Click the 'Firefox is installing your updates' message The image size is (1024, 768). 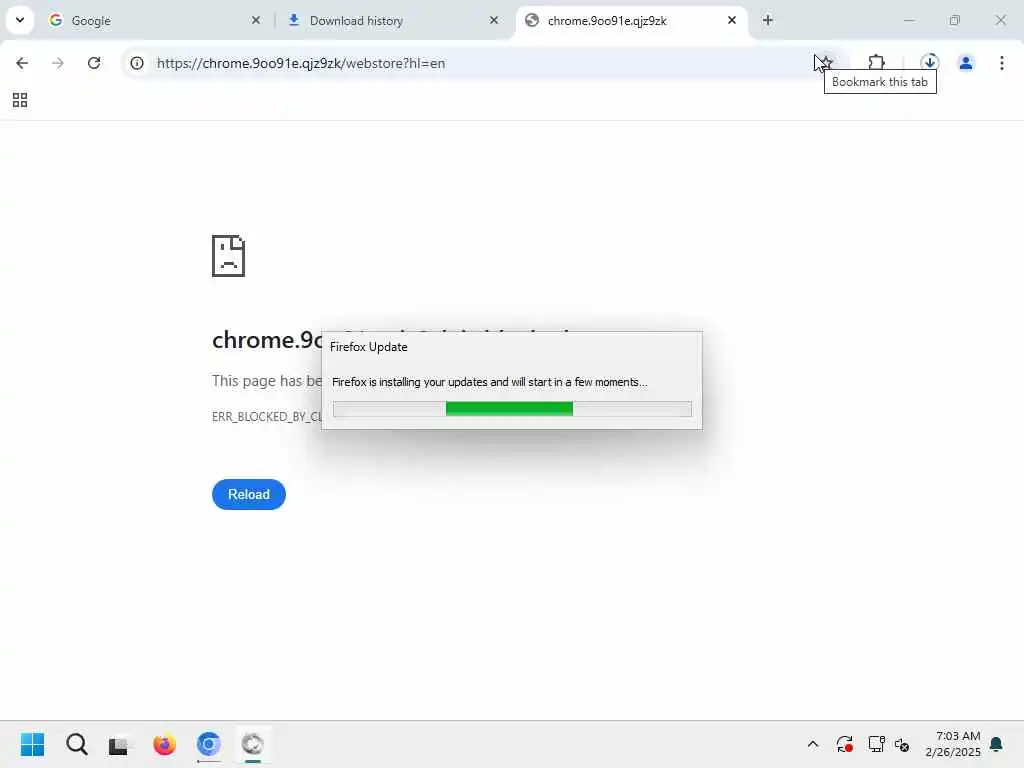(489, 382)
